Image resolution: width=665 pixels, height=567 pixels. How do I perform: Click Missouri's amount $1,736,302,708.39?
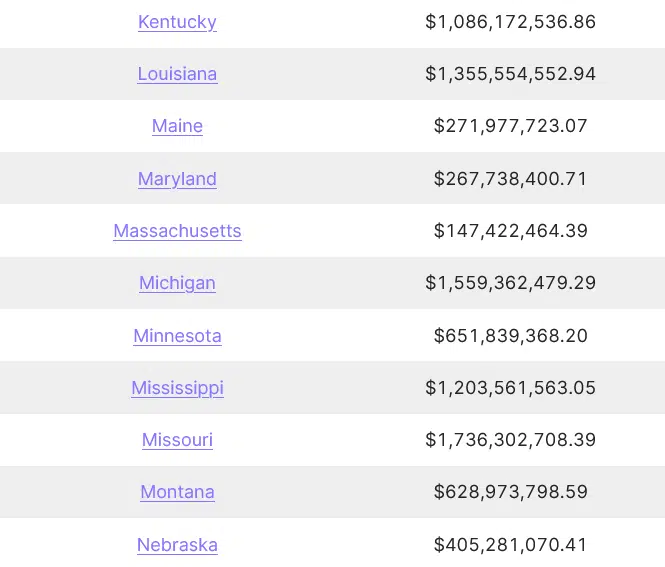[511, 440]
